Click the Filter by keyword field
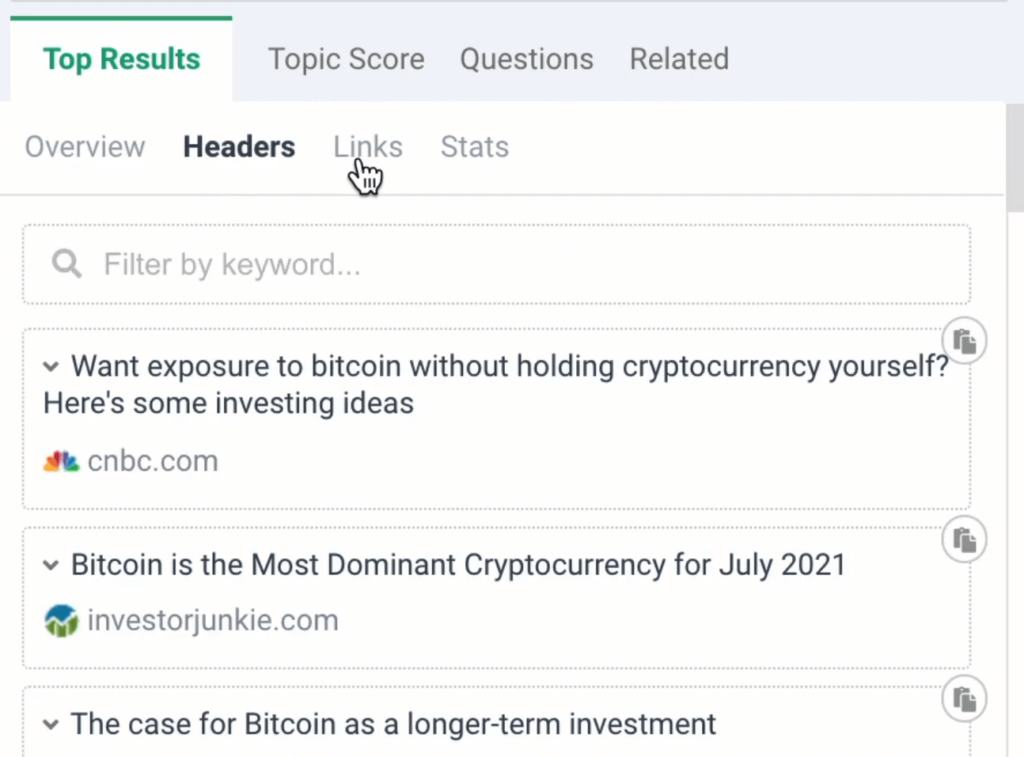1024x757 pixels. click(496, 265)
